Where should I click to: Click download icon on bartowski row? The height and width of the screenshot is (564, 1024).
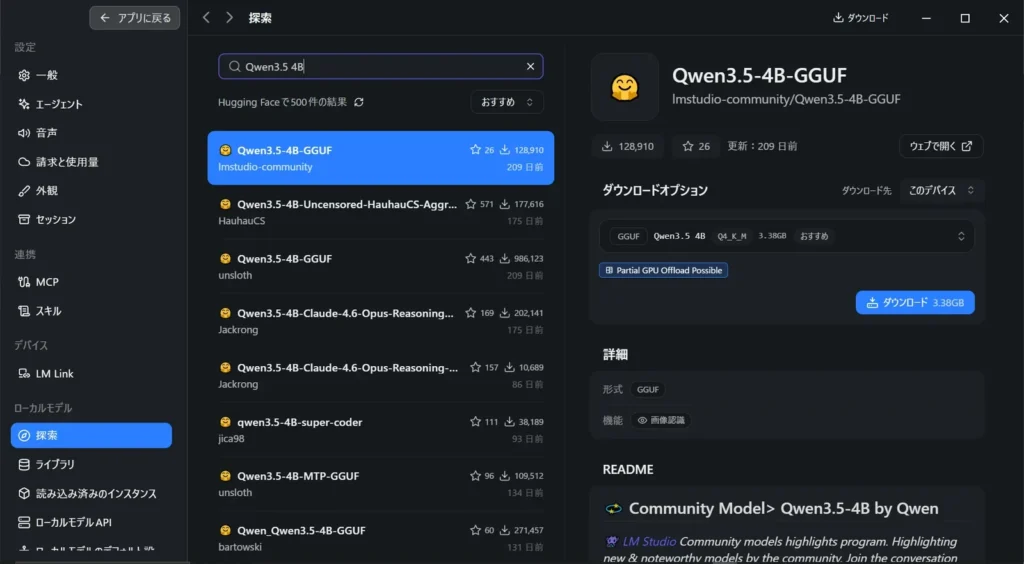point(505,530)
